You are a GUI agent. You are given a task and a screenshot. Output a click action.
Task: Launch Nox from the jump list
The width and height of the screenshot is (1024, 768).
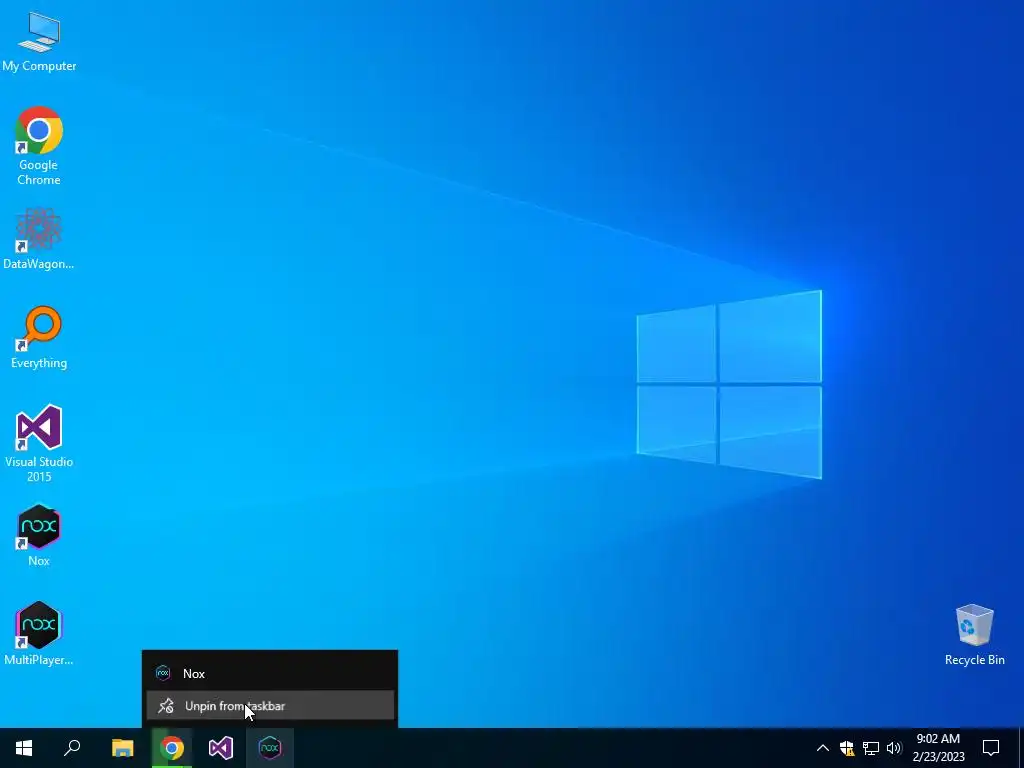(270, 673)
